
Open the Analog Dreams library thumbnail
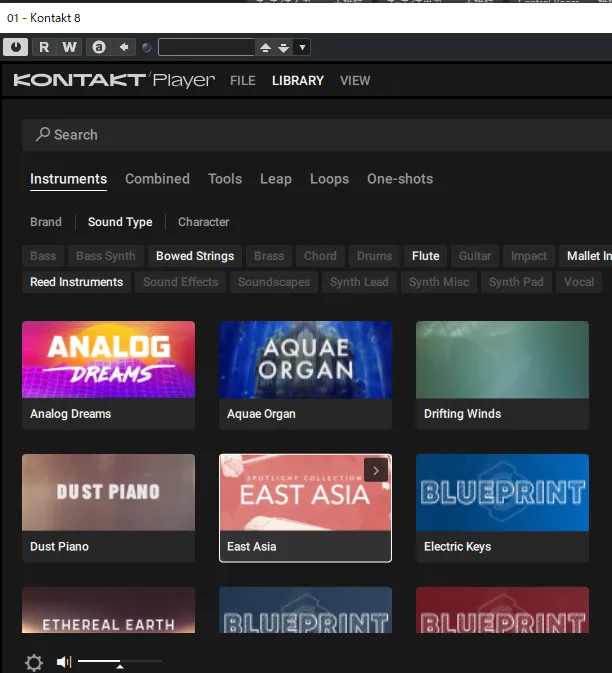coord(108,360)
